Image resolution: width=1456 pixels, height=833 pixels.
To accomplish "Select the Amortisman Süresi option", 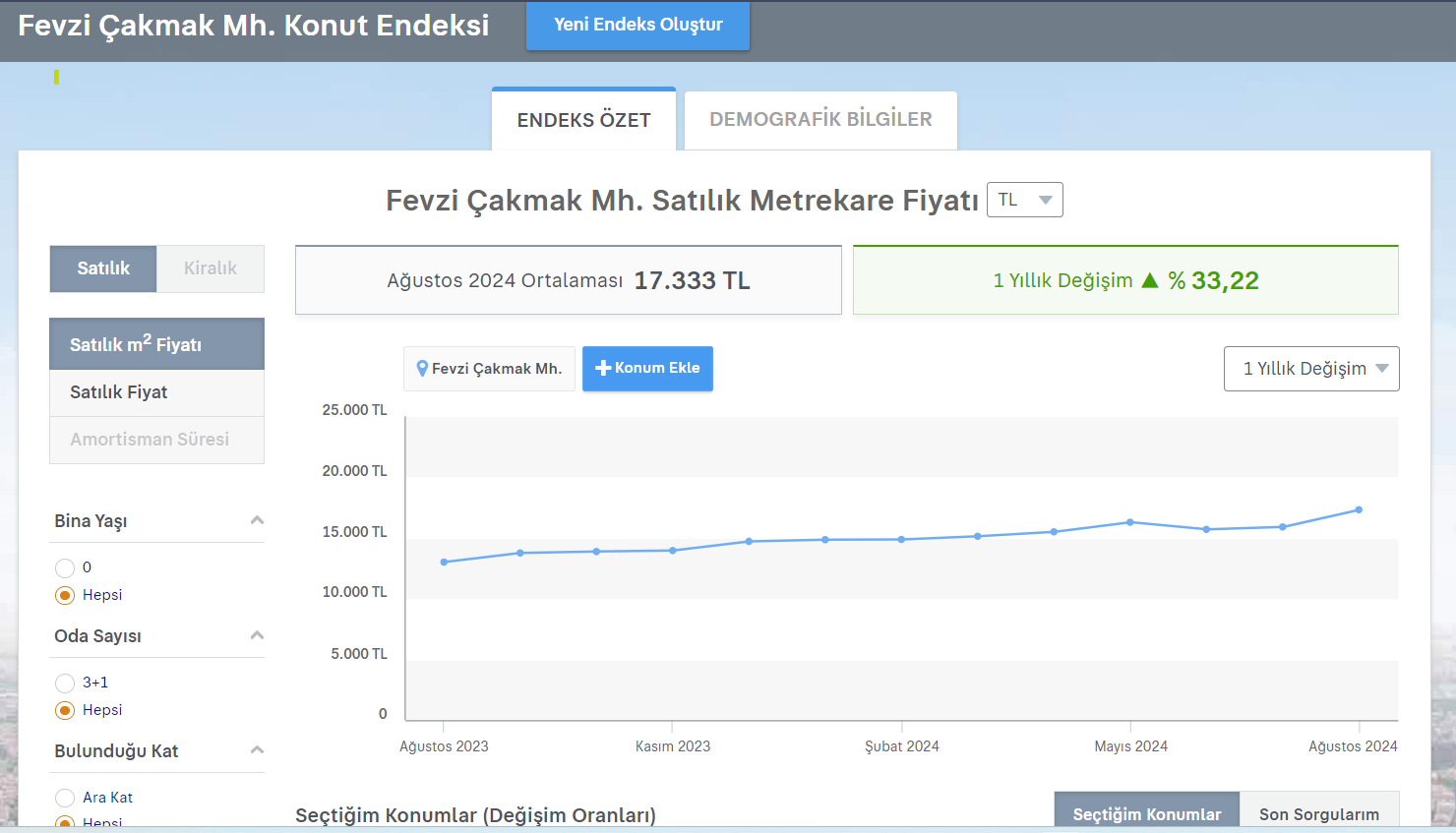I will pos(157,440).
